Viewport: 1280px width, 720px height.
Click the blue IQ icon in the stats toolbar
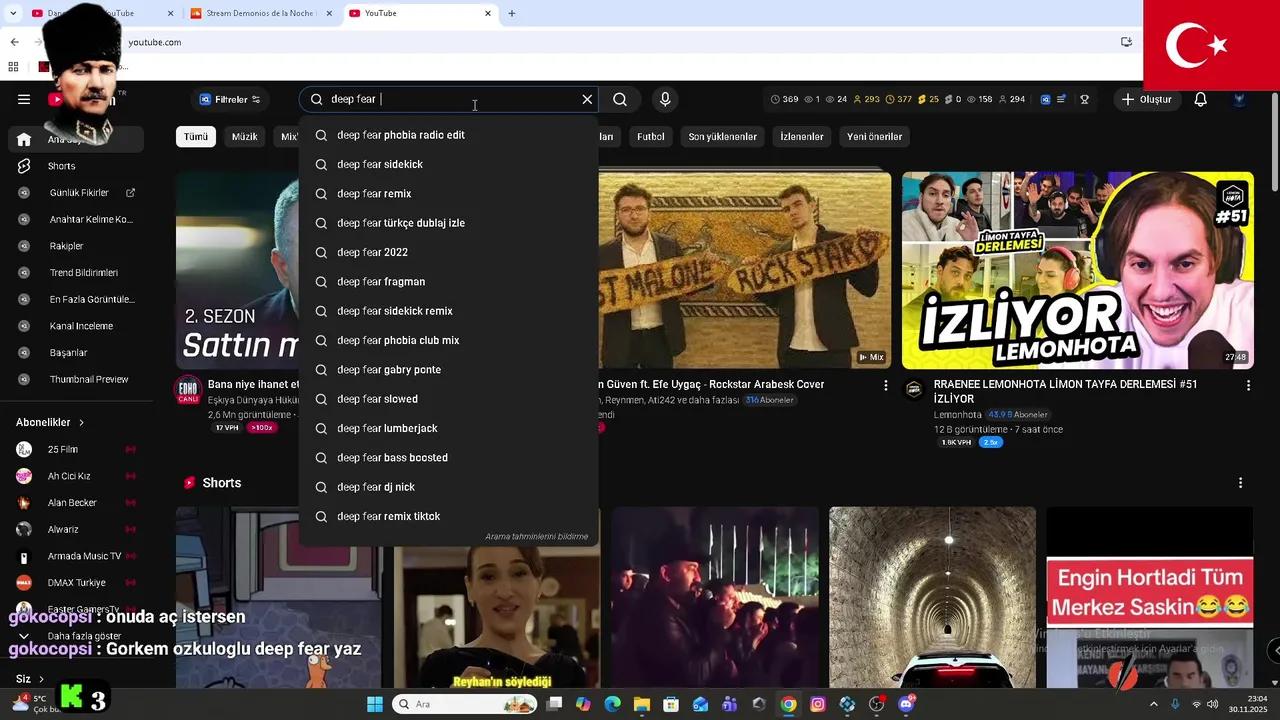[1046, 99]
